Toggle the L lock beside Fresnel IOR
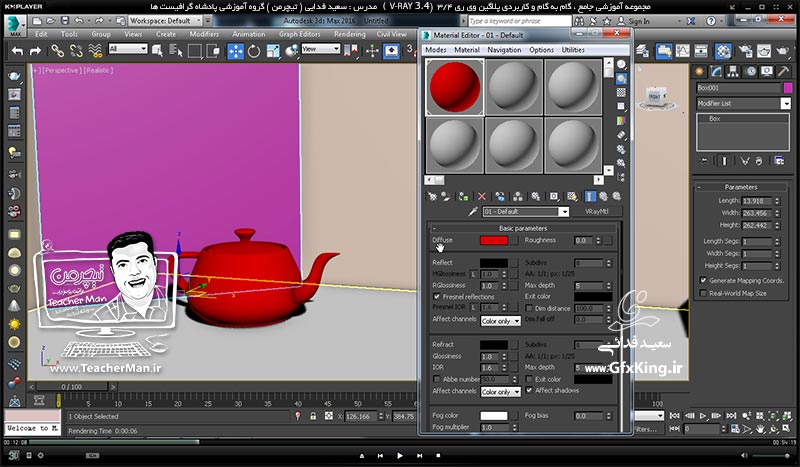 (x=473, y=307)
